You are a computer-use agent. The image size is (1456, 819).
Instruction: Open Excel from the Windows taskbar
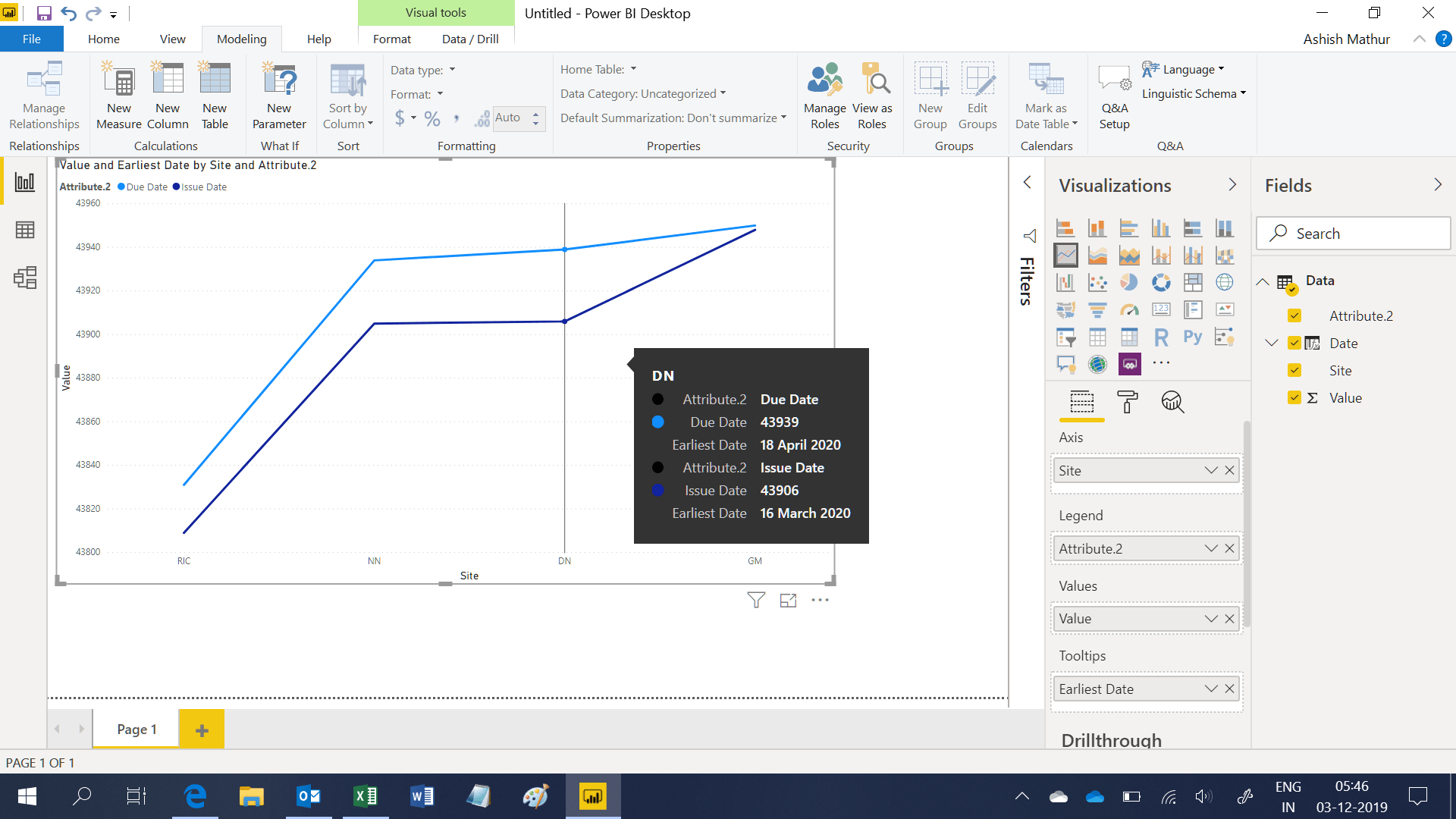pyautogui.click(x=365, y=795)
